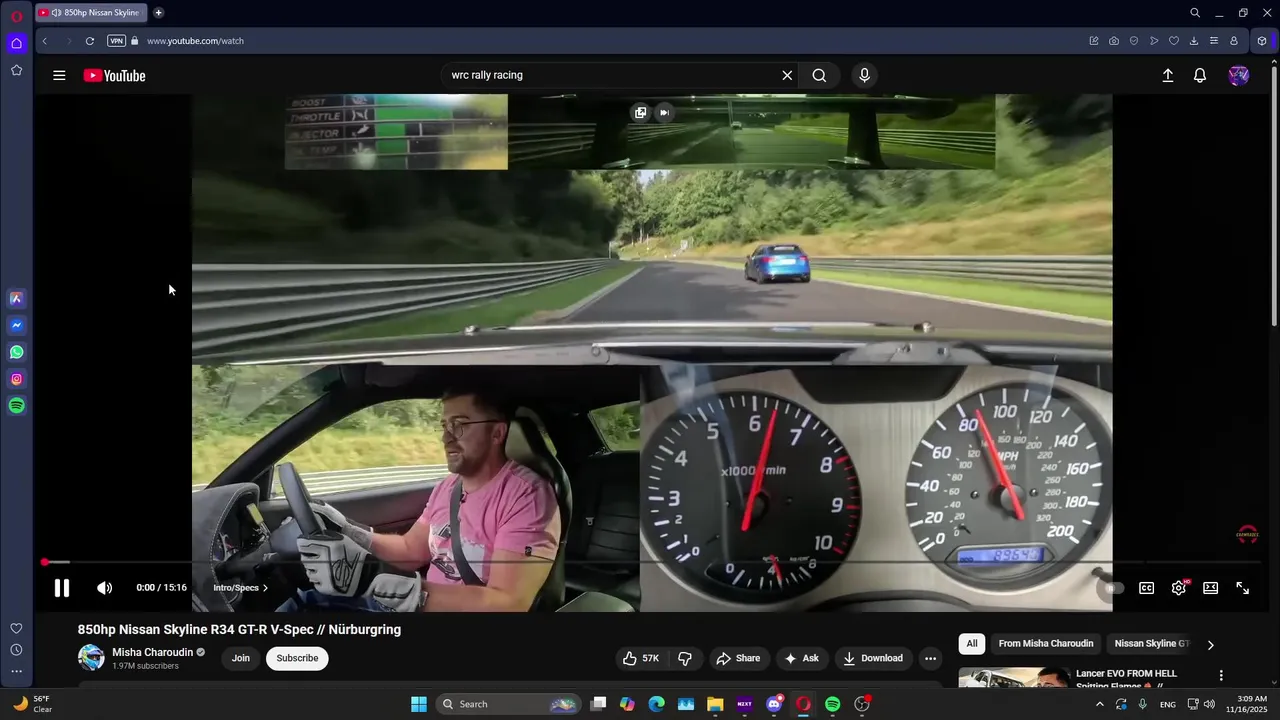The image size is (1280, 720).
Task: Switch to 850hp Nissan Skyline tab
Action: coord(90,13)
